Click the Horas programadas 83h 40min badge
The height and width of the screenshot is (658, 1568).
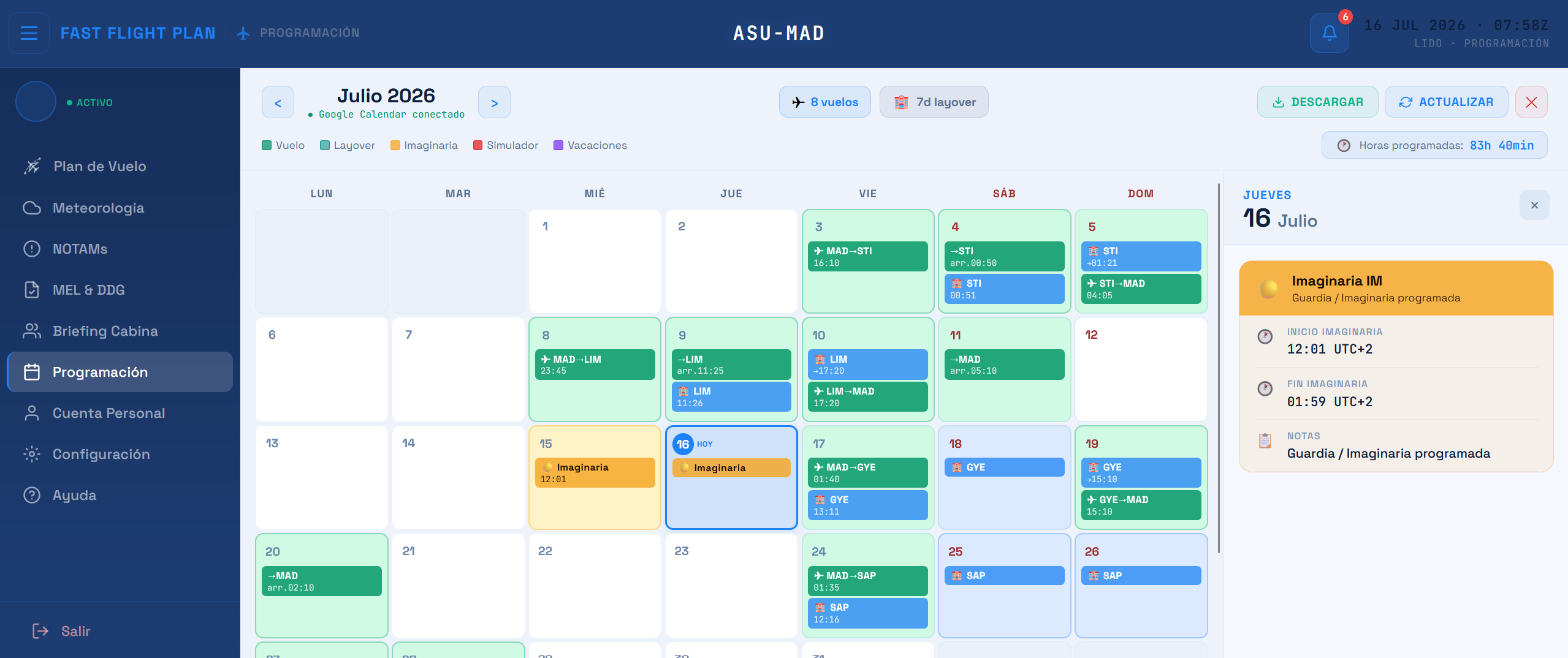tap(1434, 145)
